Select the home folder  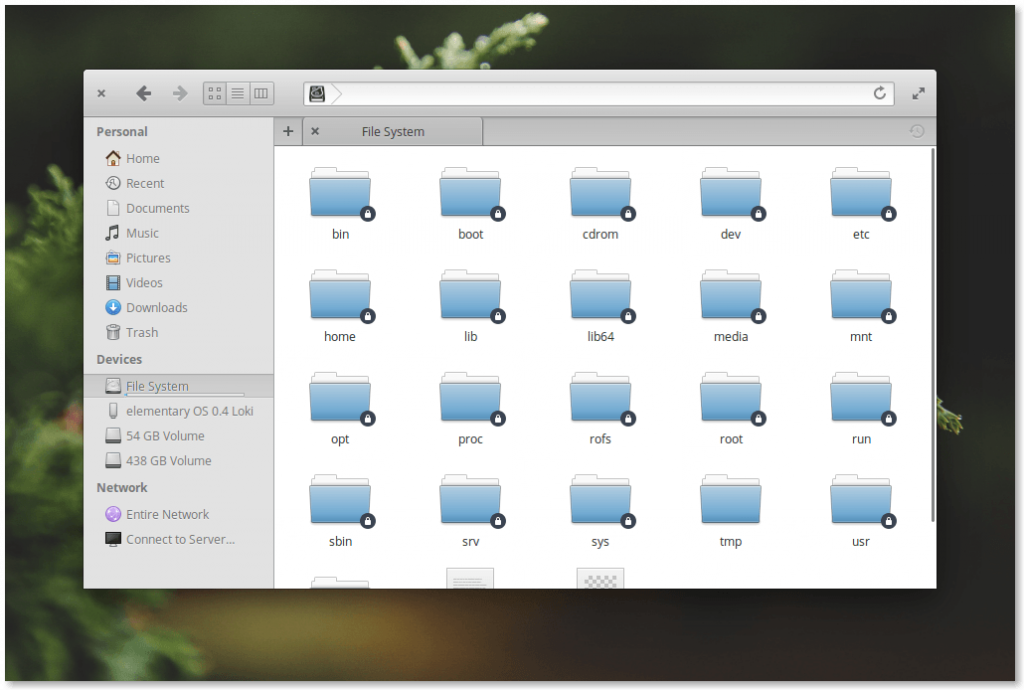(340, 306)
